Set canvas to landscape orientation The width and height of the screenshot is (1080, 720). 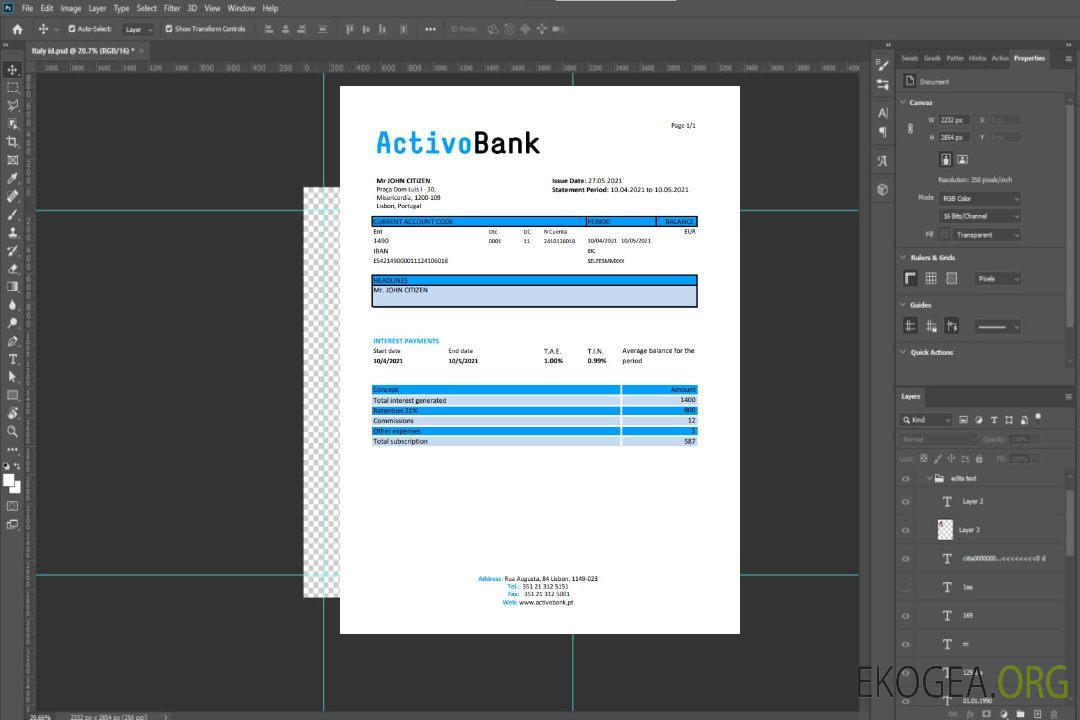[962, 159]
